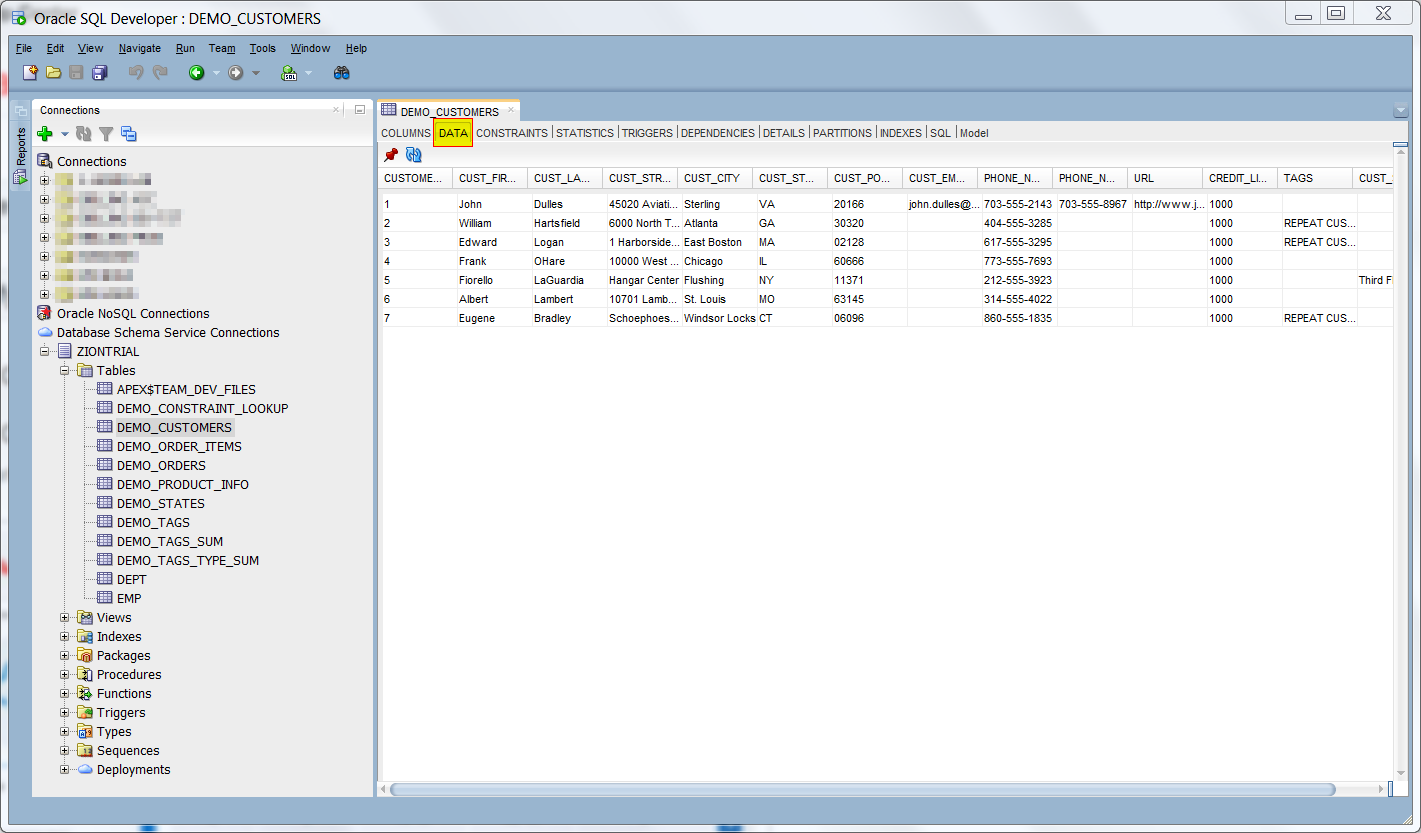Click the schema browser icon in Connections toolbar

128,134
